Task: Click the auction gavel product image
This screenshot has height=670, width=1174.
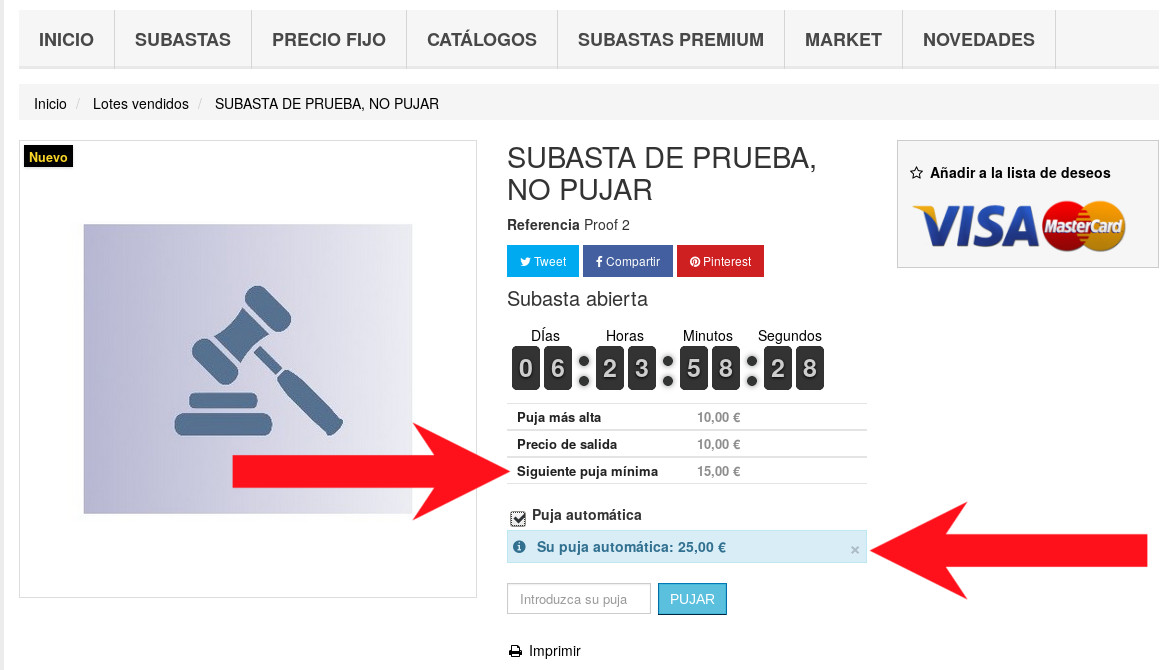Action: click(x=248, y=369)
